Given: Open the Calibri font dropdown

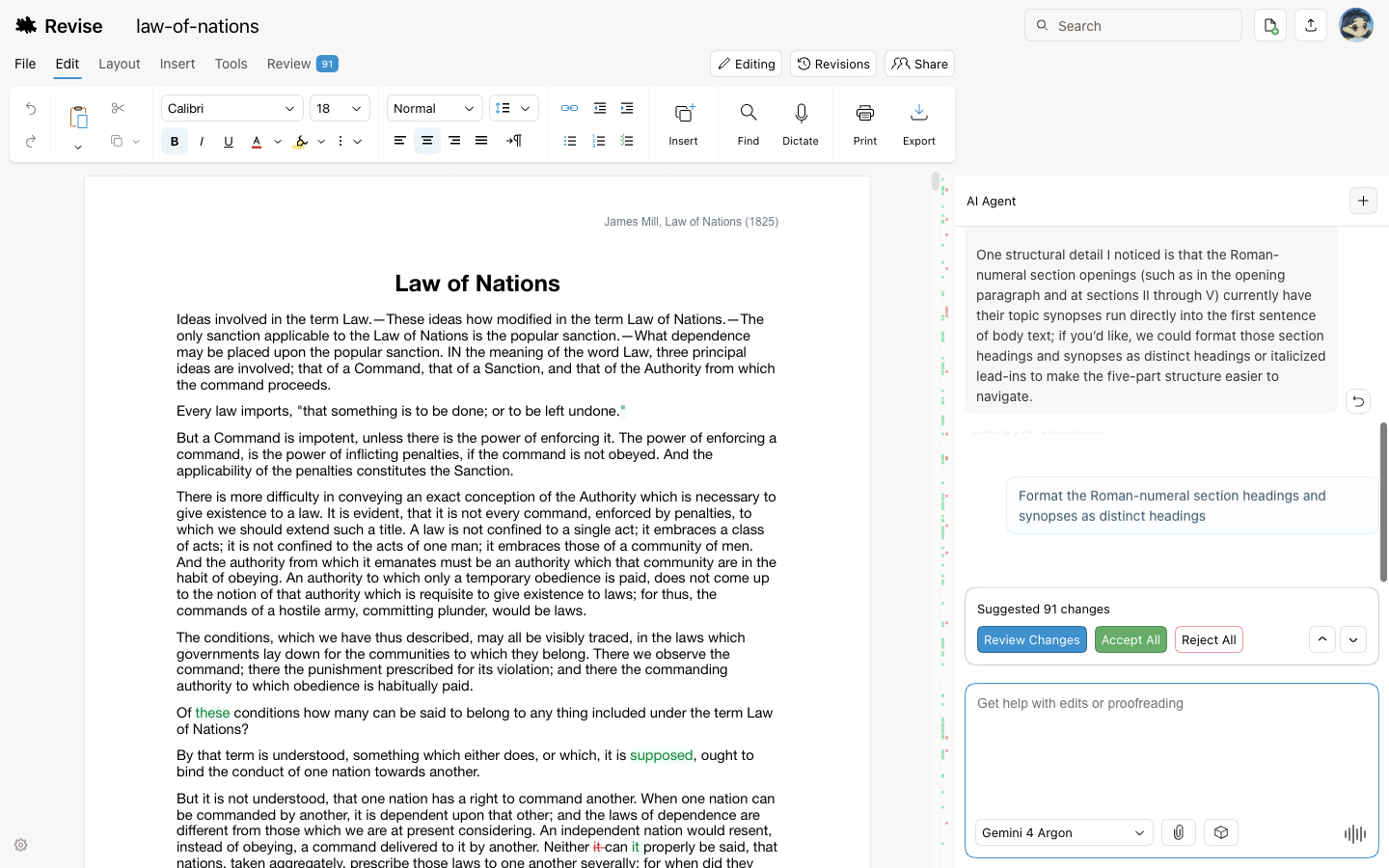Looking at the screenshot, I should click(x=232, y=108).
